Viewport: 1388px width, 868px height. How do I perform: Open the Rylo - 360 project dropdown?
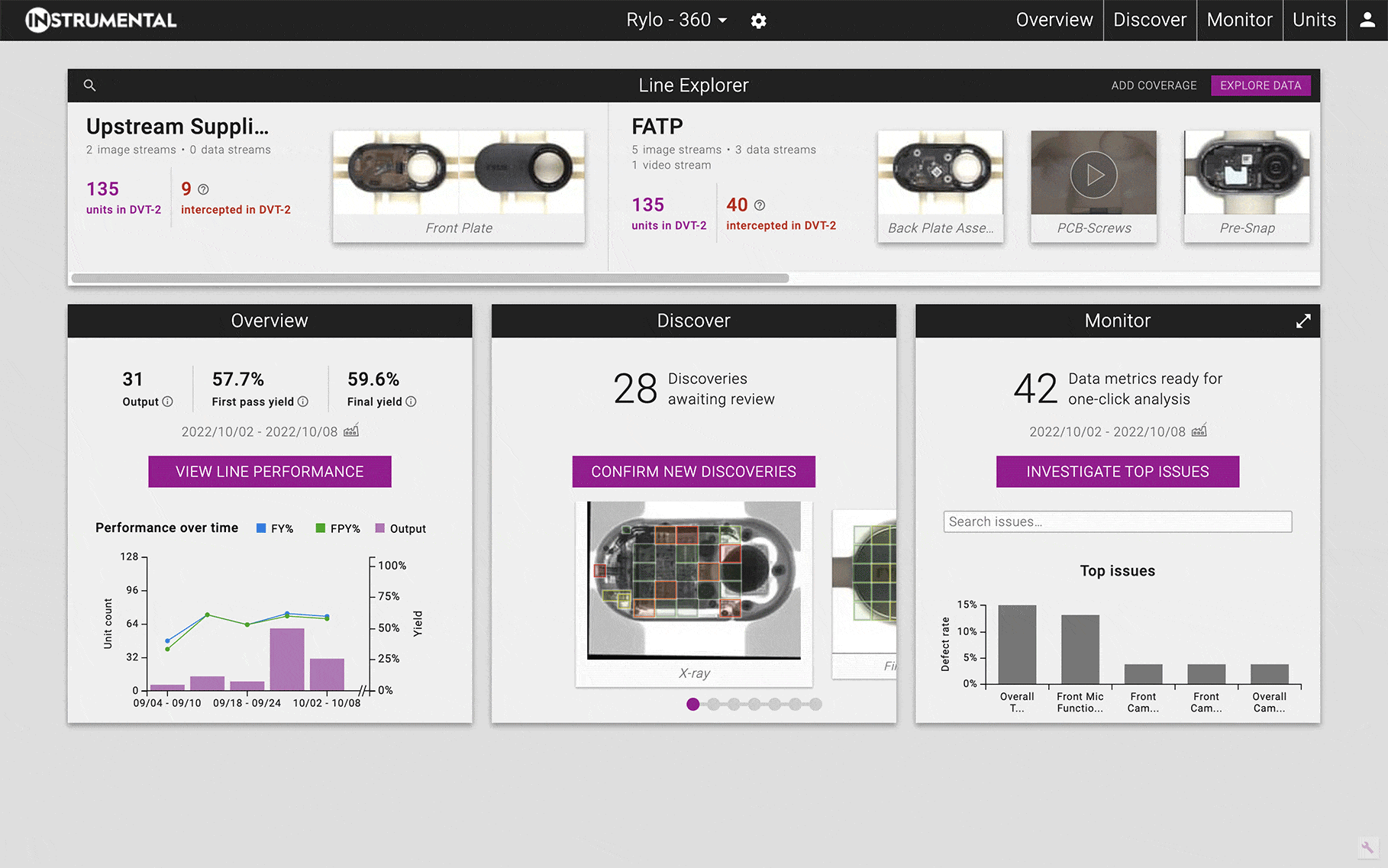coord(676,21)
